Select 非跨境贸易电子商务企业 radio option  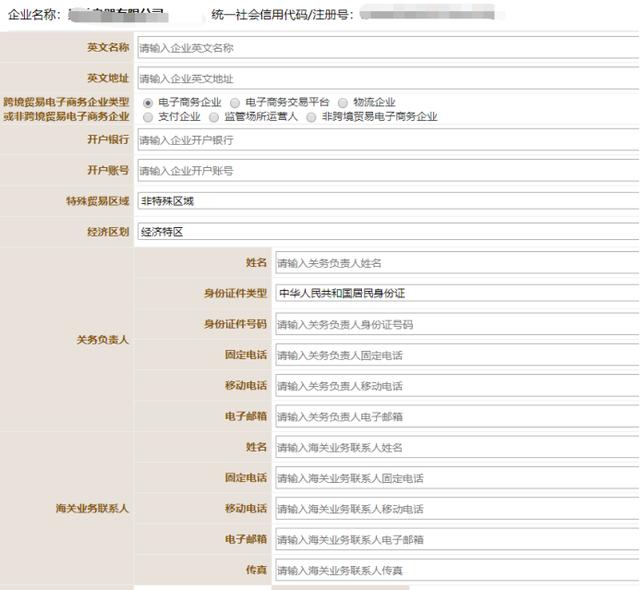point(311,118)
